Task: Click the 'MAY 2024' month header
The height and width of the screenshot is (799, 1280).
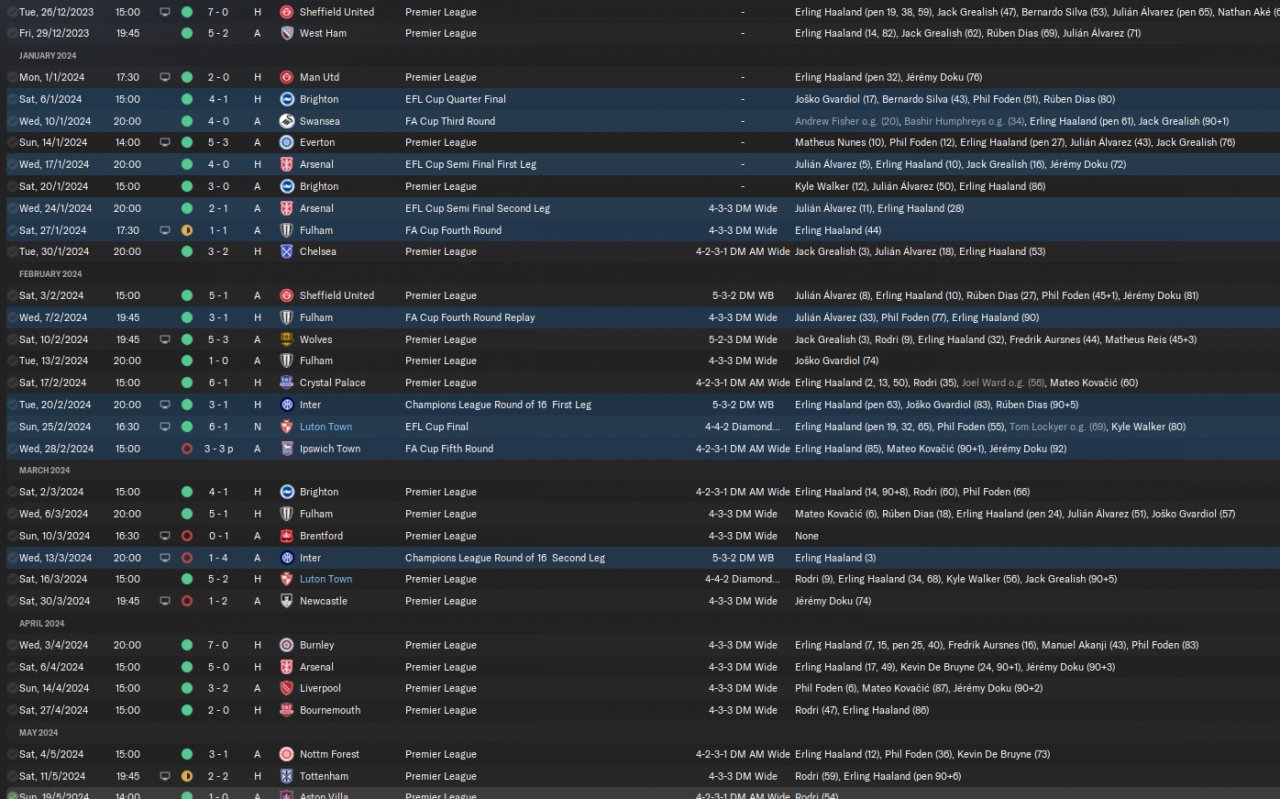Action: [39, 732]
